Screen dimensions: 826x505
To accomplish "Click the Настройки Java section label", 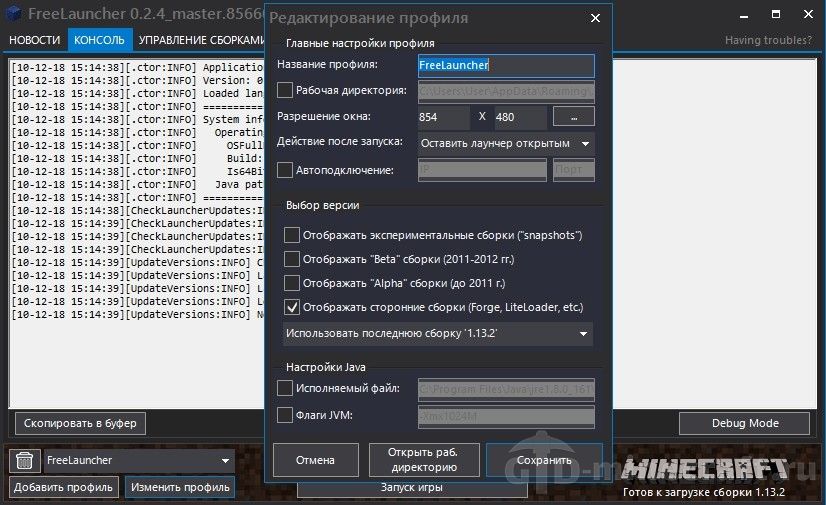I will pos(326,367).
